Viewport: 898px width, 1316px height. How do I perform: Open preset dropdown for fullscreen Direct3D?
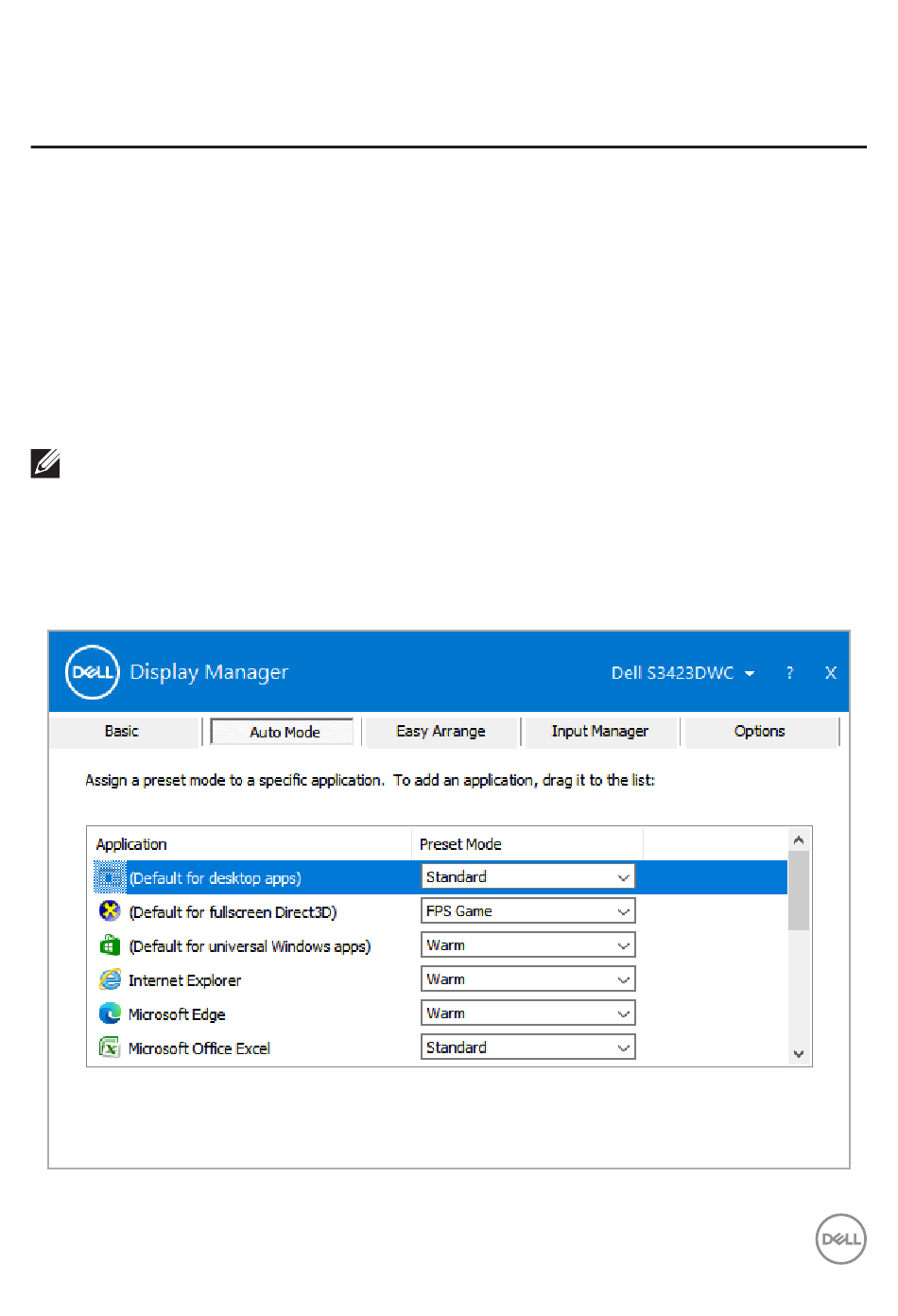pos(528,911)
